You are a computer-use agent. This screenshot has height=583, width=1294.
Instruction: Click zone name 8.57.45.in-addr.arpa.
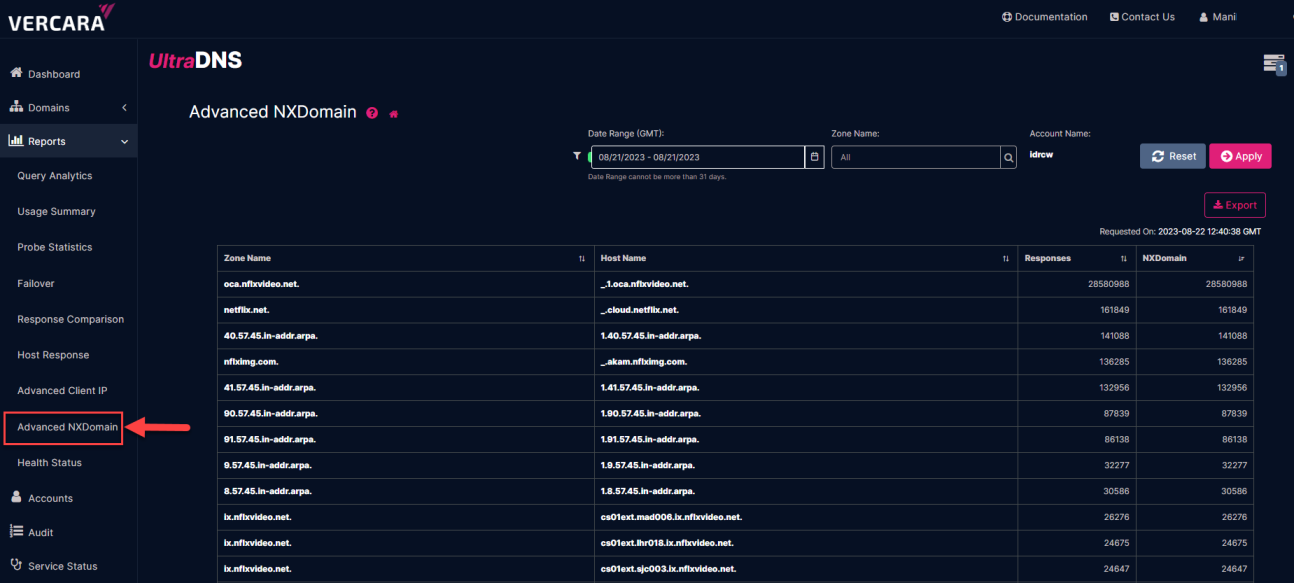click(x=268, y=492)
